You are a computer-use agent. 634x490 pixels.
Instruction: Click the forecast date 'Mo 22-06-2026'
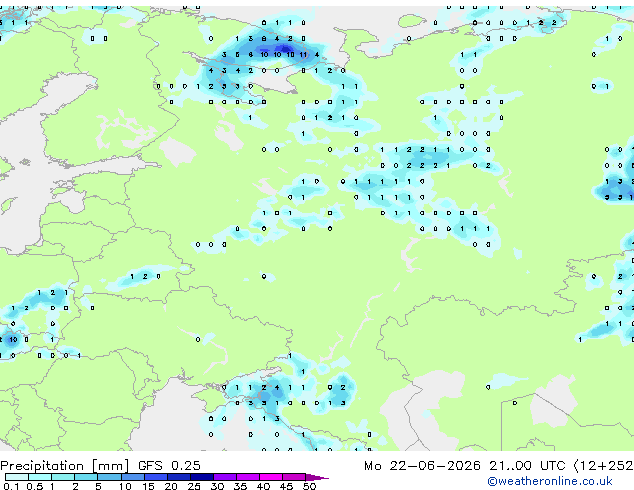click(422, 465)
